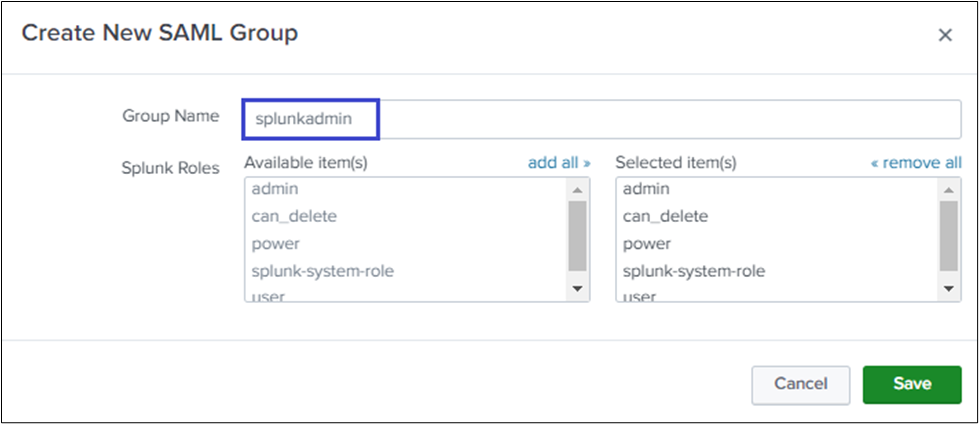The image size is (979, 424).
Task: Click the Group Name input field
Action: (x=600, y=118)
